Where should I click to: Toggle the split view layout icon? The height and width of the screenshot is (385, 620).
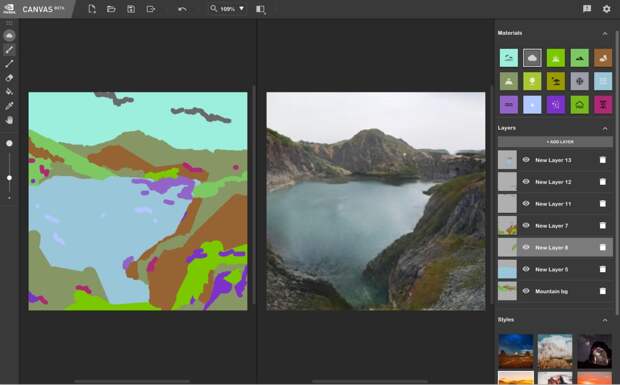[x=260, y=9]
